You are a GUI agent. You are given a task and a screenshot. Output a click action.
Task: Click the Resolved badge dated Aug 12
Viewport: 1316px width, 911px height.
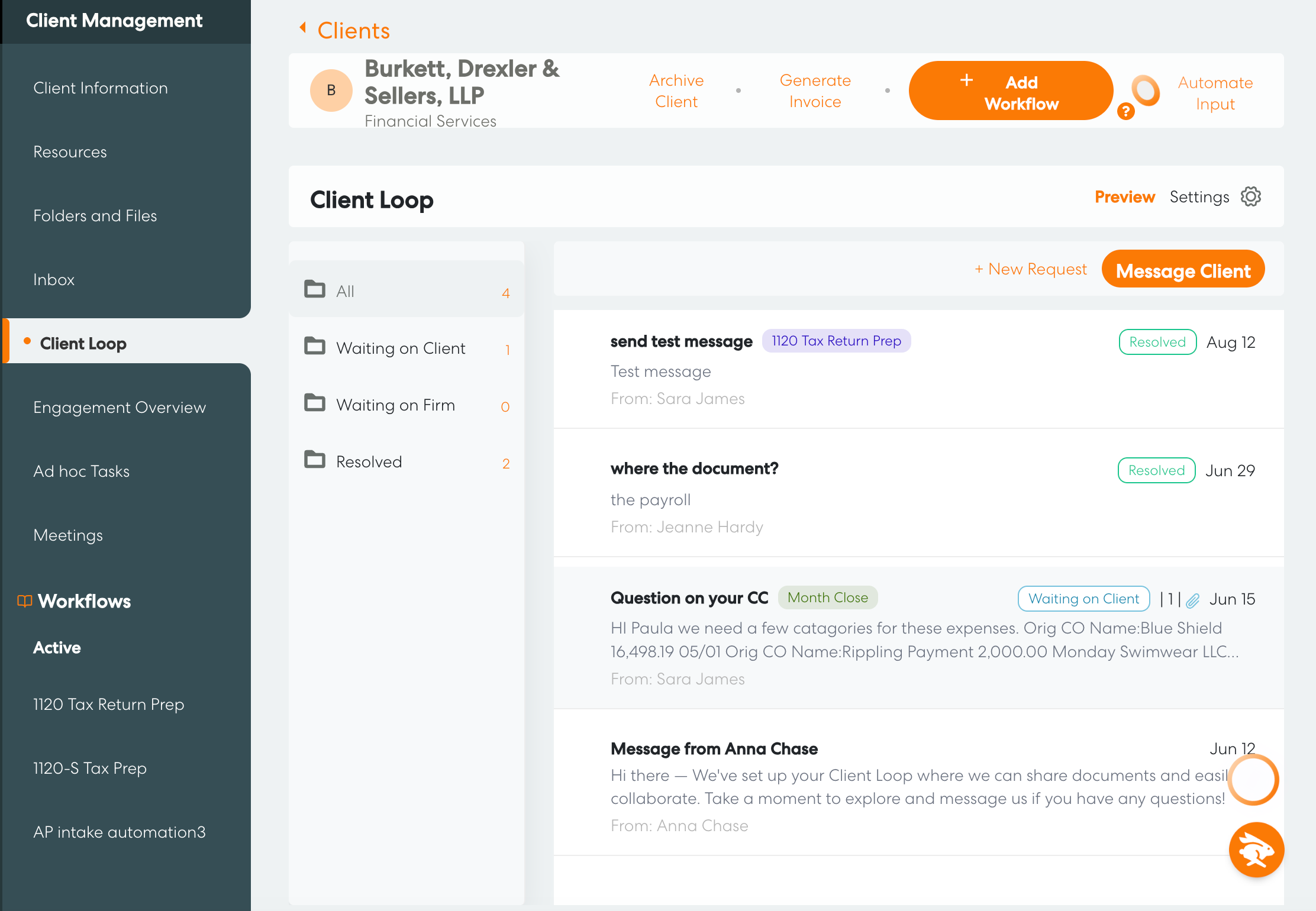click(1157, 342)
